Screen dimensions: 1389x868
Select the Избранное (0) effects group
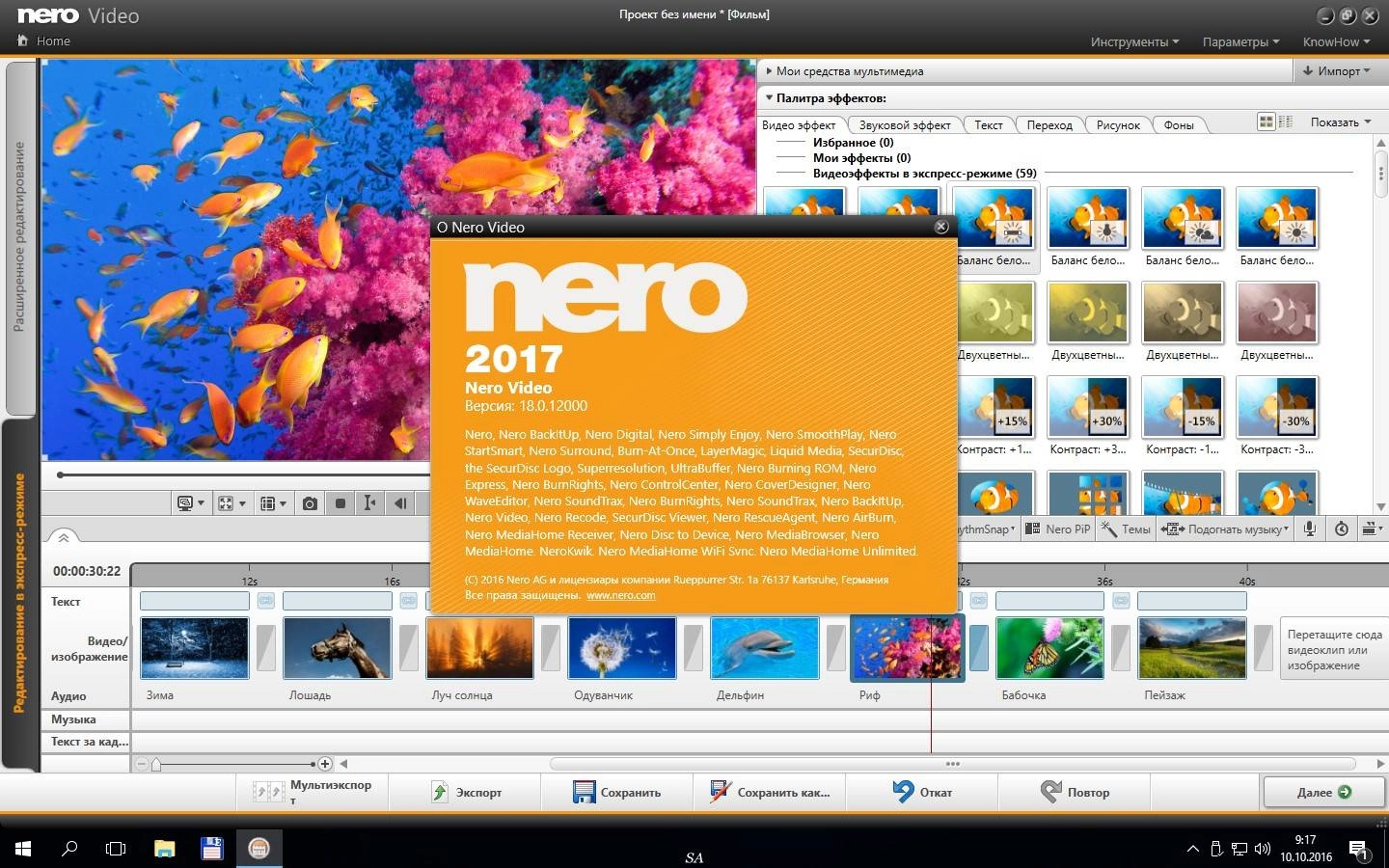click(853, 142)
